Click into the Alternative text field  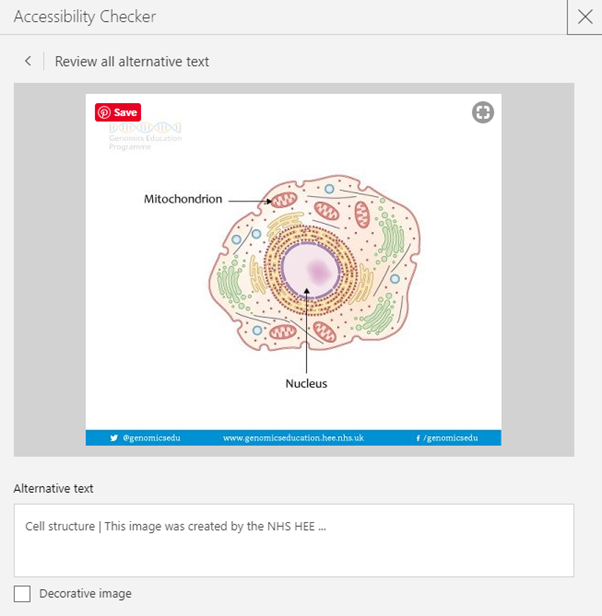tap(293, 540)
